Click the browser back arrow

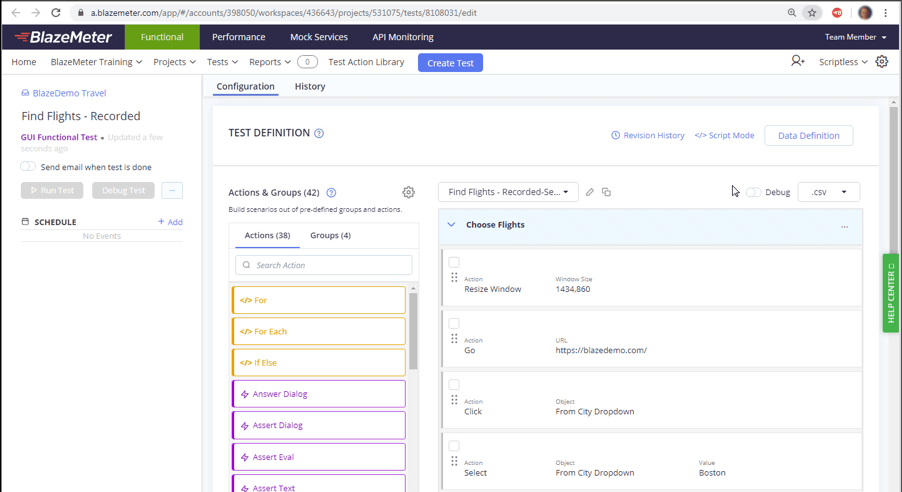(16, 13)
